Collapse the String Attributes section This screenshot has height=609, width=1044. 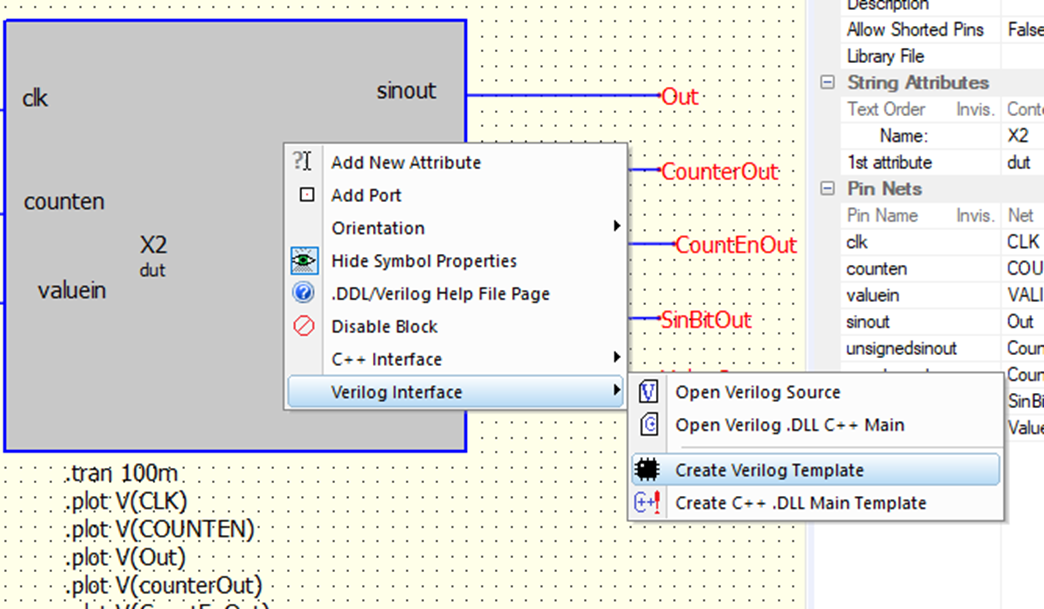pos(827,83)
